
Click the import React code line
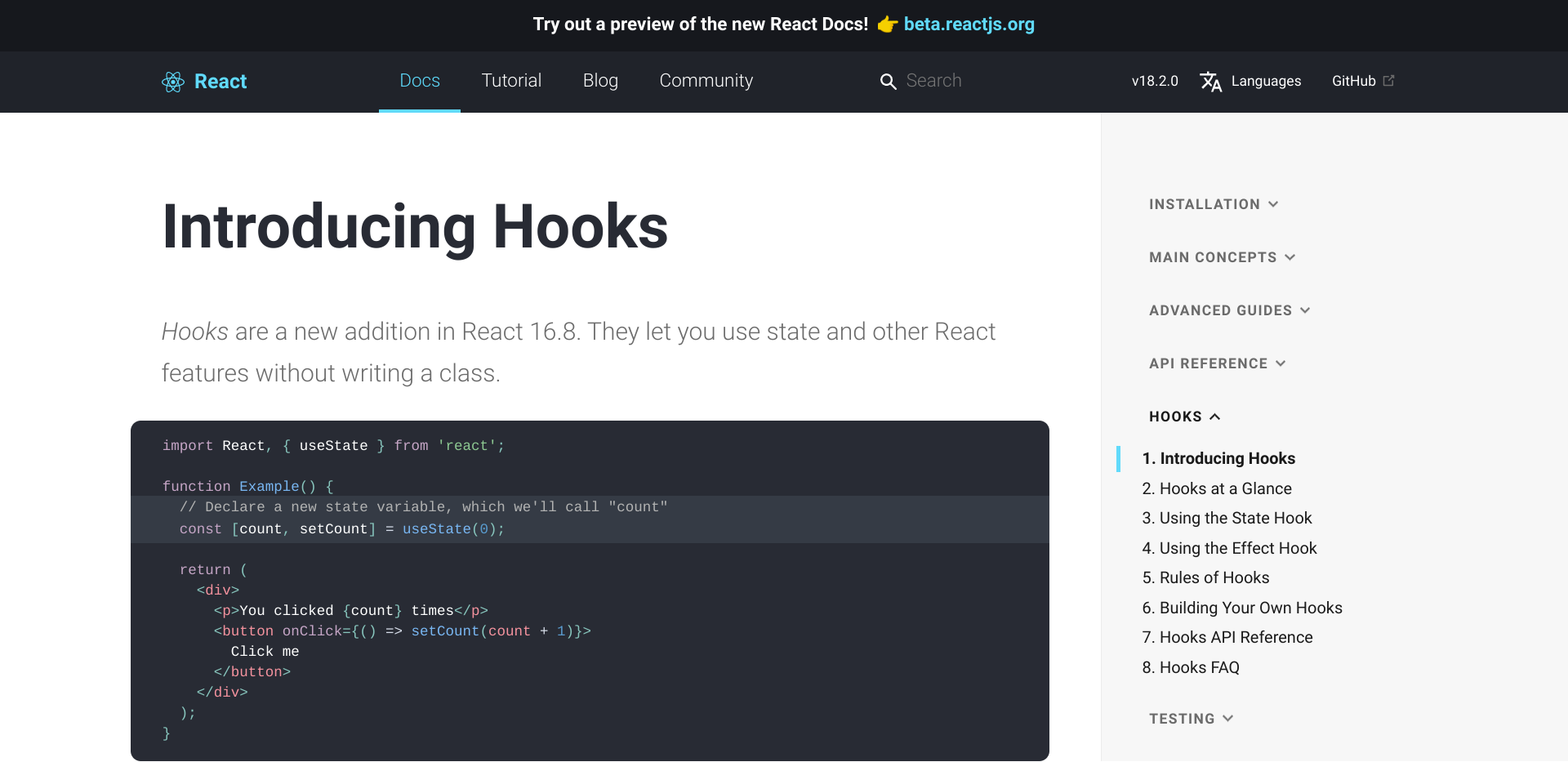(x=333, y=446)
